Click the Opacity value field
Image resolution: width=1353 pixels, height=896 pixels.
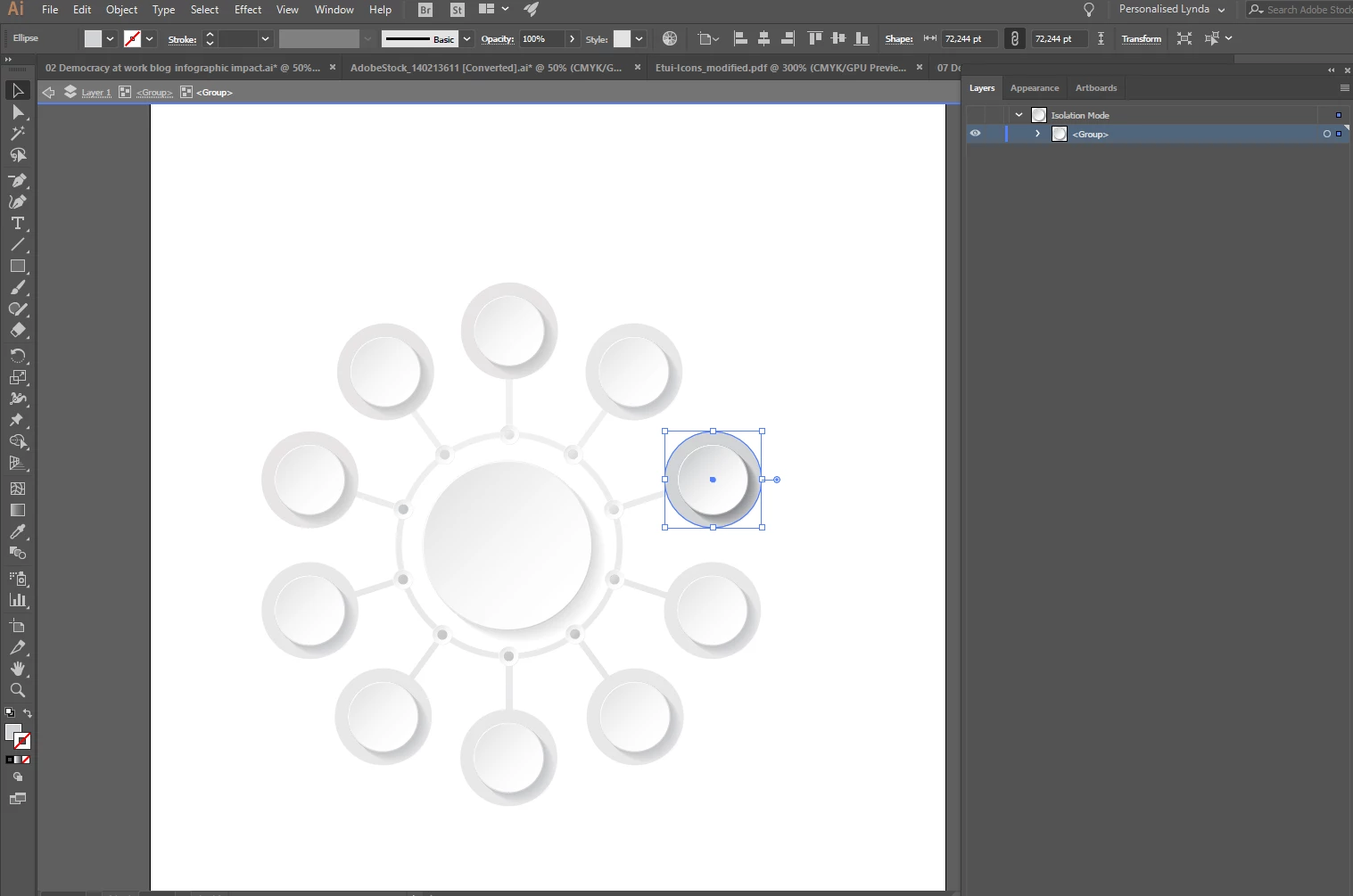[x=543, y=38]
